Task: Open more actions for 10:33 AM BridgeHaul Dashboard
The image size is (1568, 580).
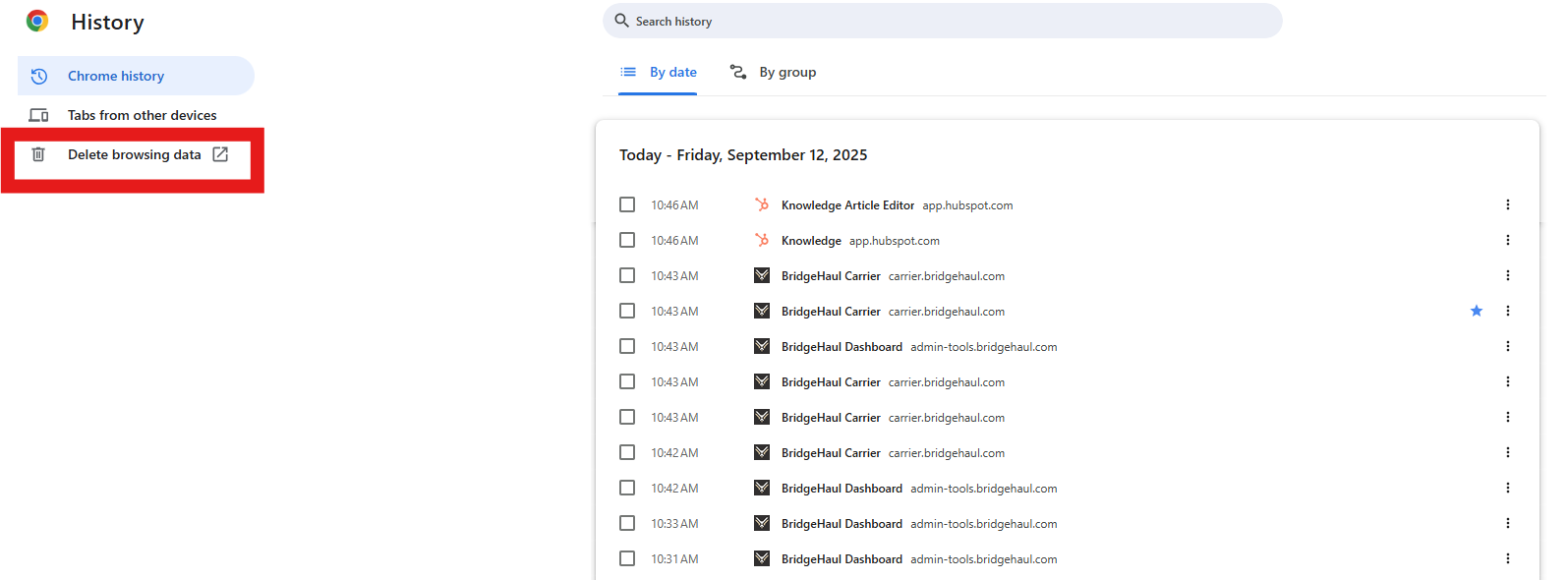Action: (1507, 523)
